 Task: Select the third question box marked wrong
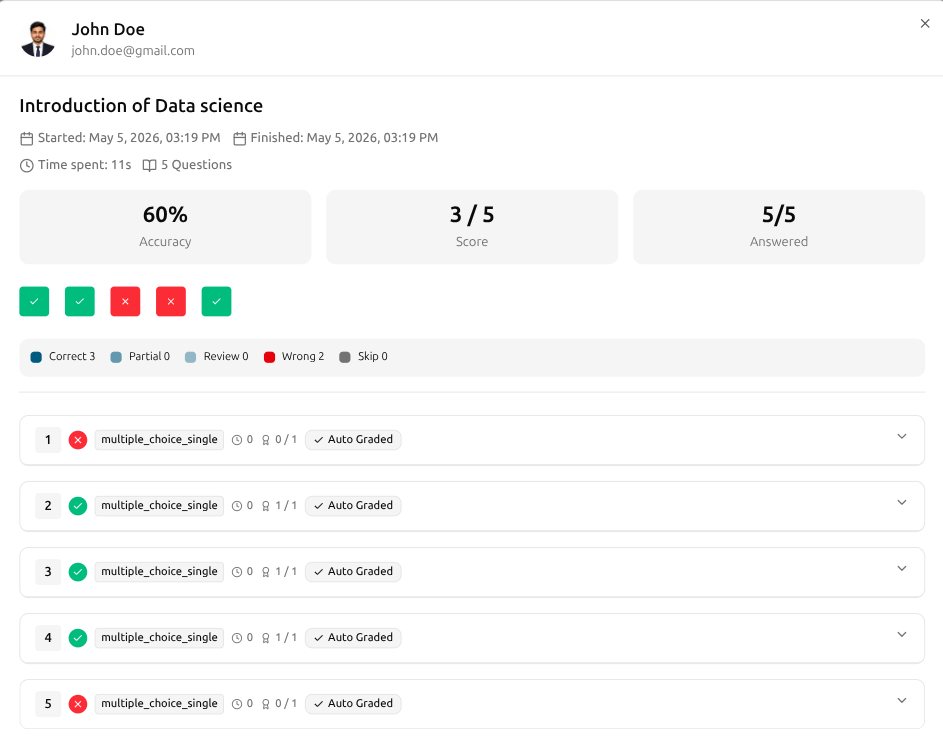125,301
